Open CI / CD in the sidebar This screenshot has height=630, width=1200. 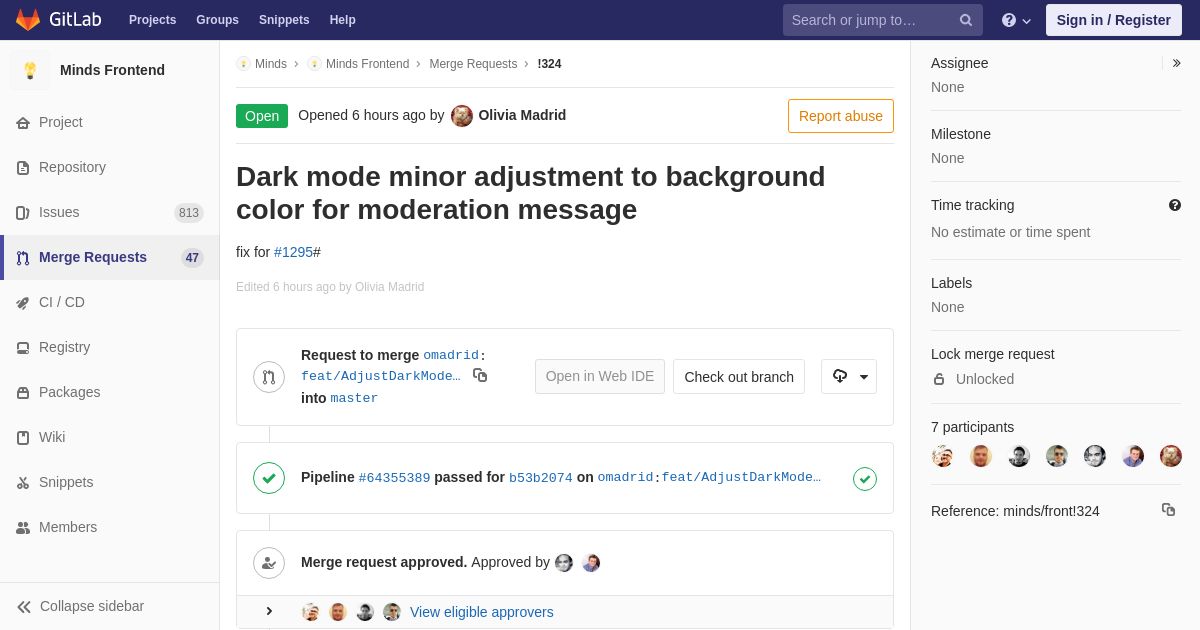[61, 302]
